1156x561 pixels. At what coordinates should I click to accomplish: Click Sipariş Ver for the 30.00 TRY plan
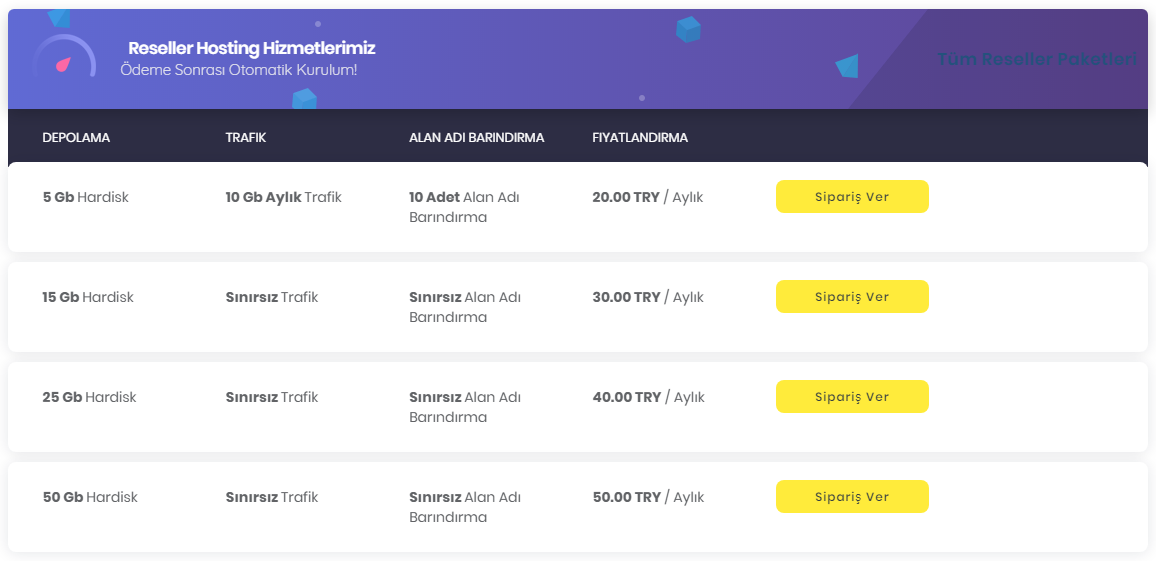click(852, 296)
